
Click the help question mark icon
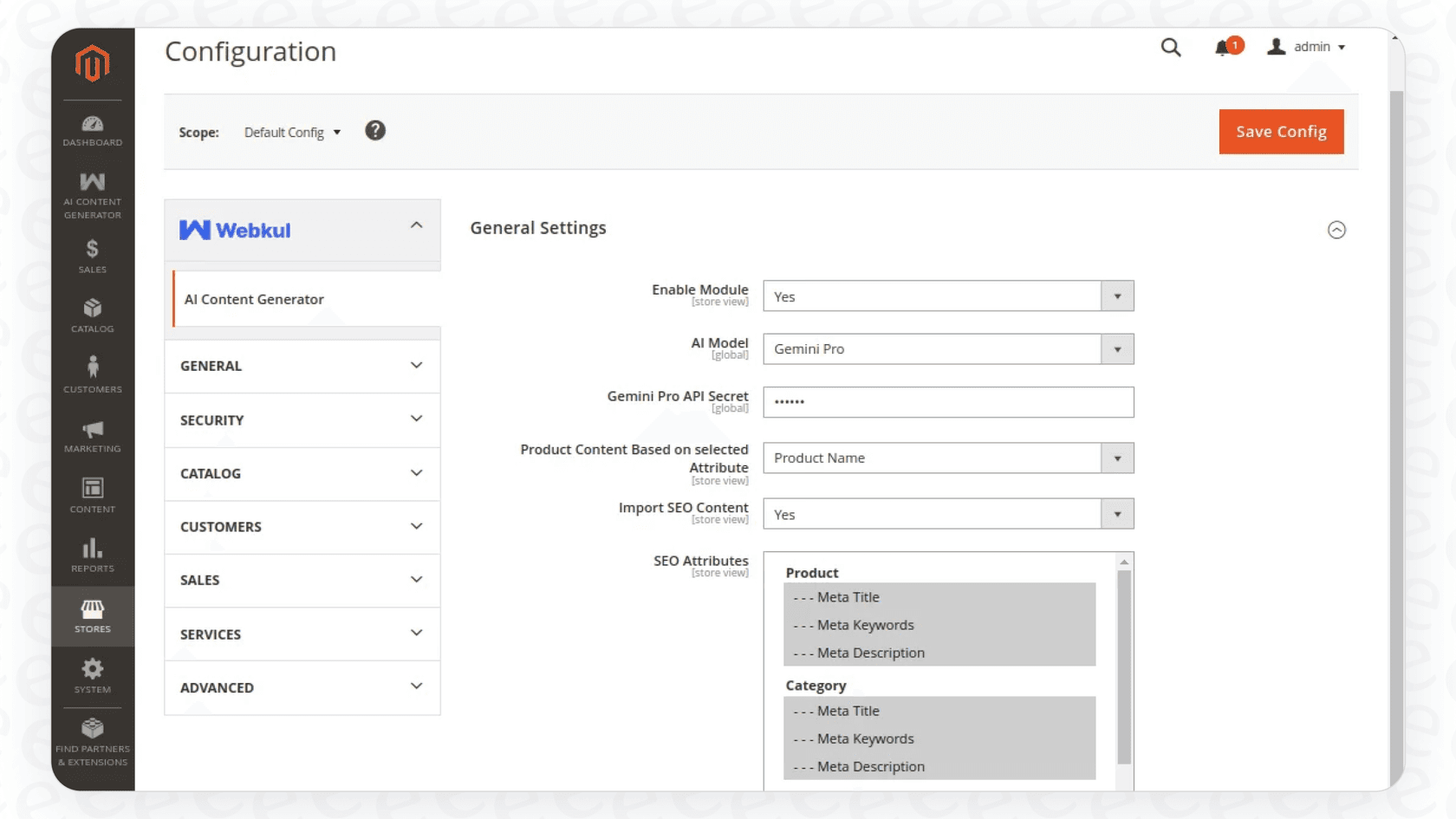click(375, 130)
